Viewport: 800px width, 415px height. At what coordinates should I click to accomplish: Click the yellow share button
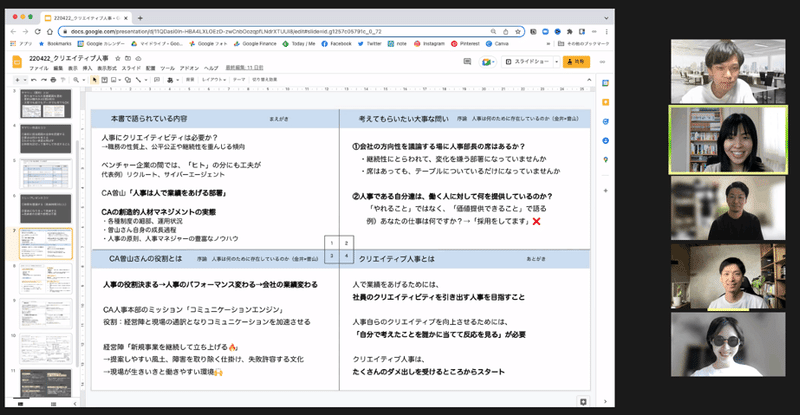pos(576,62)
